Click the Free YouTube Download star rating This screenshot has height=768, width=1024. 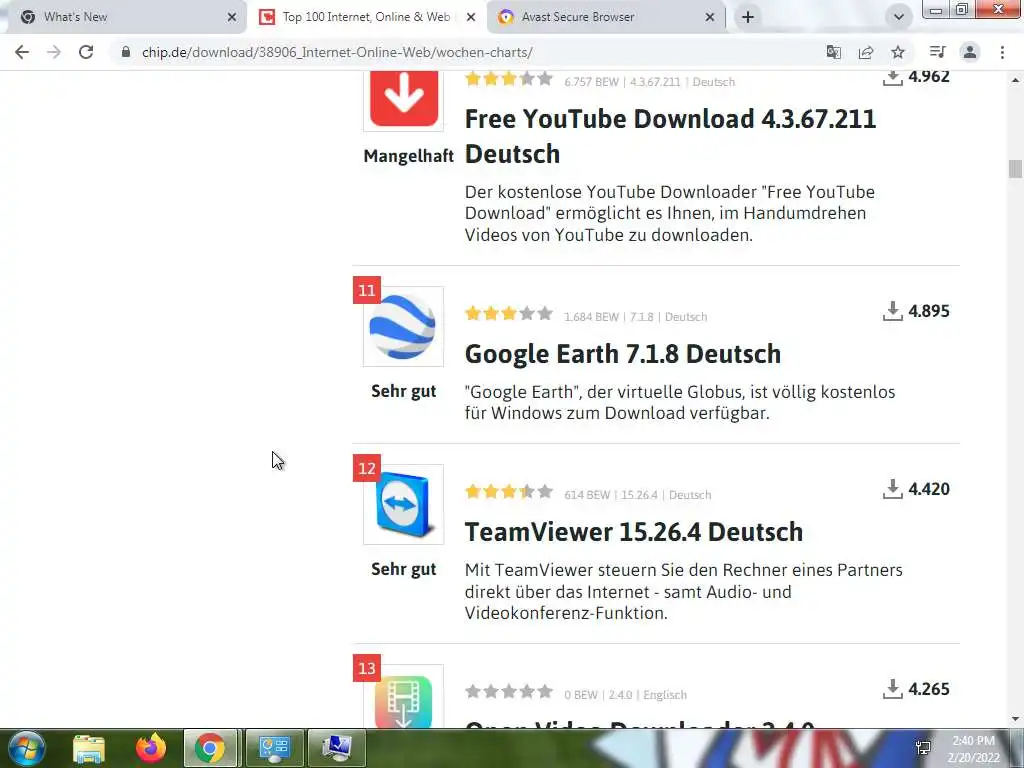[x=509, y=79]
